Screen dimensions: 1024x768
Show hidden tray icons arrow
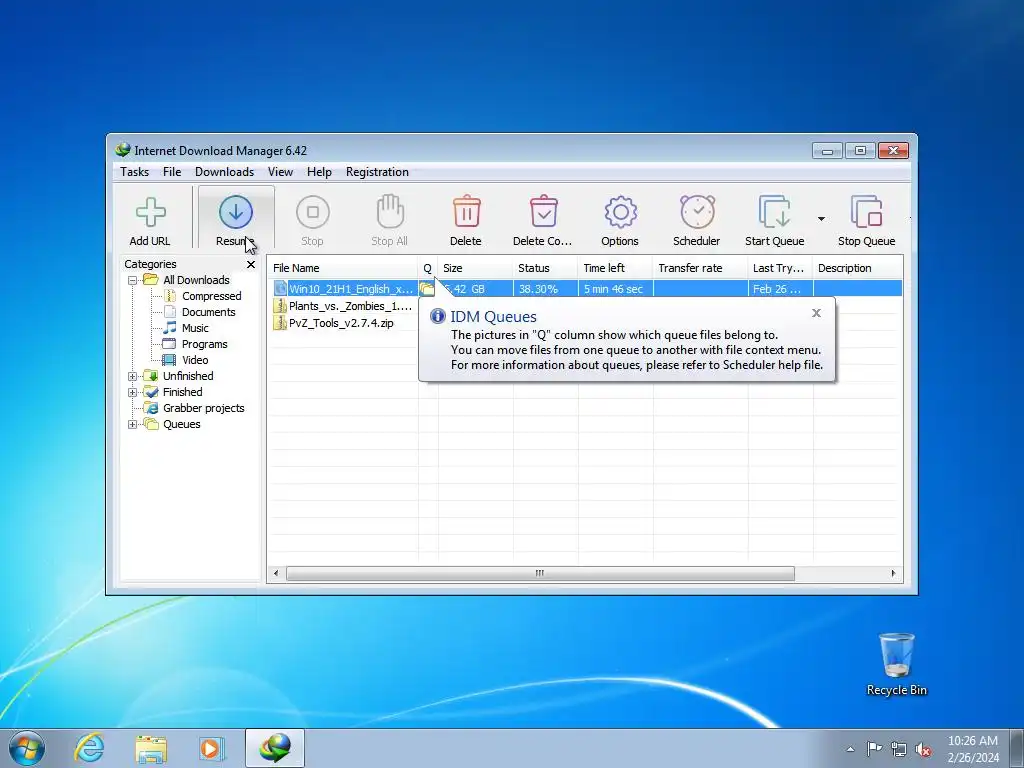(850, 749)
